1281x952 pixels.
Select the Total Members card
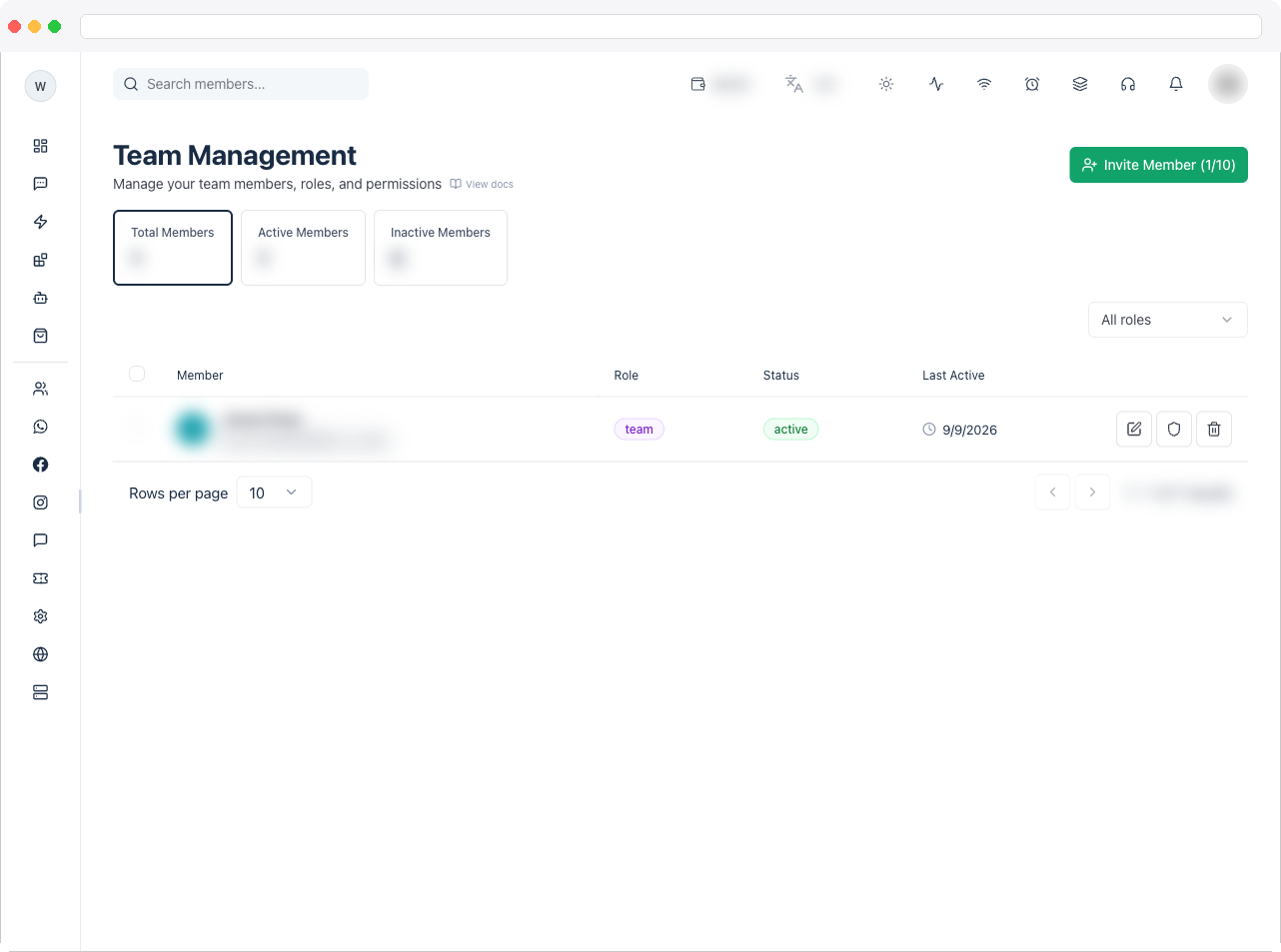pyautogui.click(x=173, y=248)
